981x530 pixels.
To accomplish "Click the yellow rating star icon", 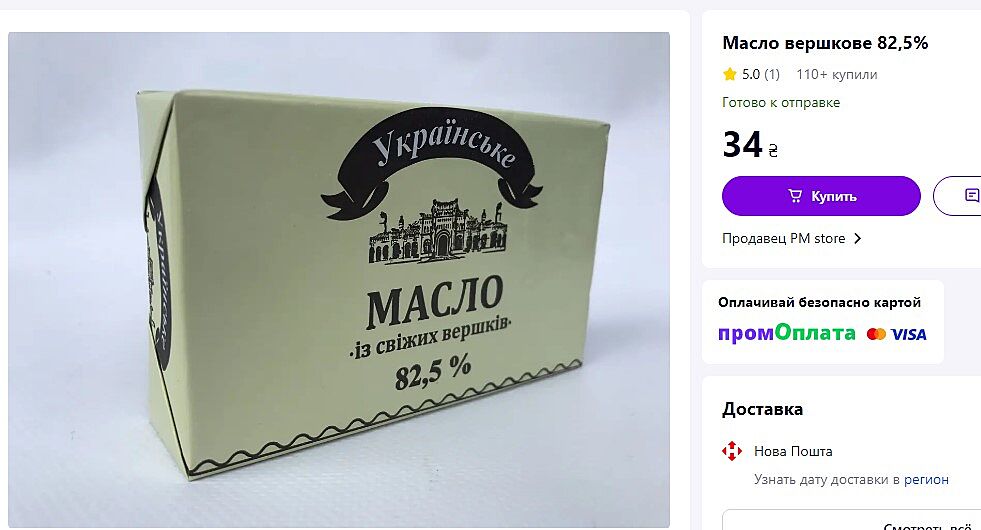I will [x=729, y=74].
